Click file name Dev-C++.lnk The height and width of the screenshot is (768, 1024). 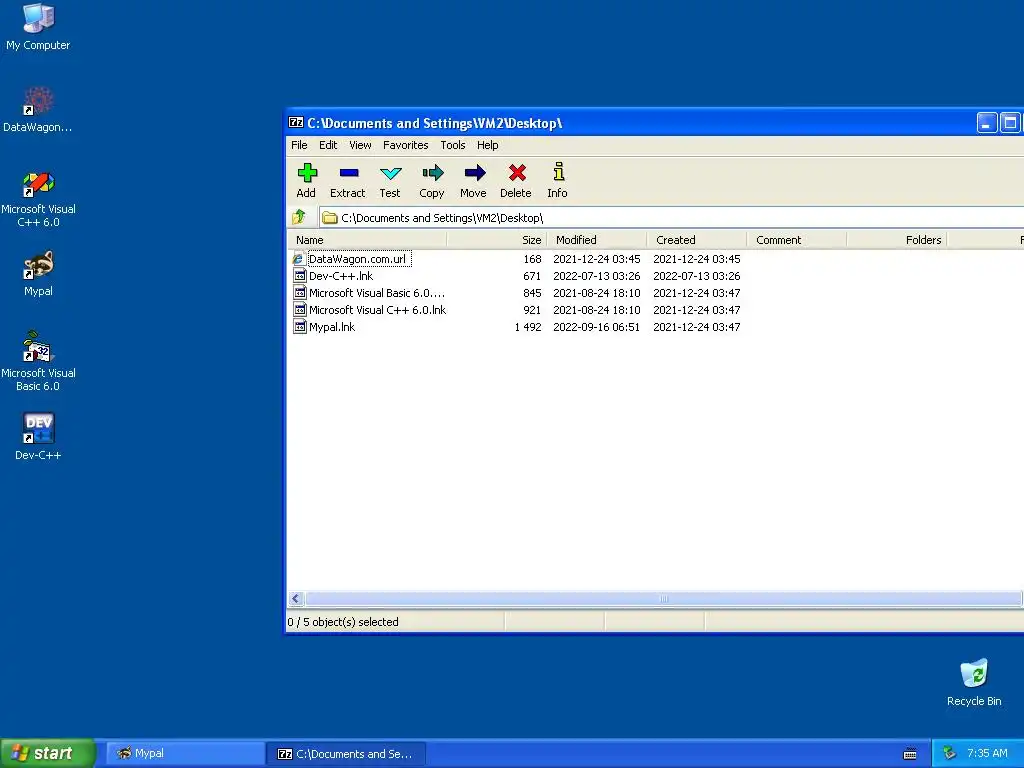(x=341, y=276)
